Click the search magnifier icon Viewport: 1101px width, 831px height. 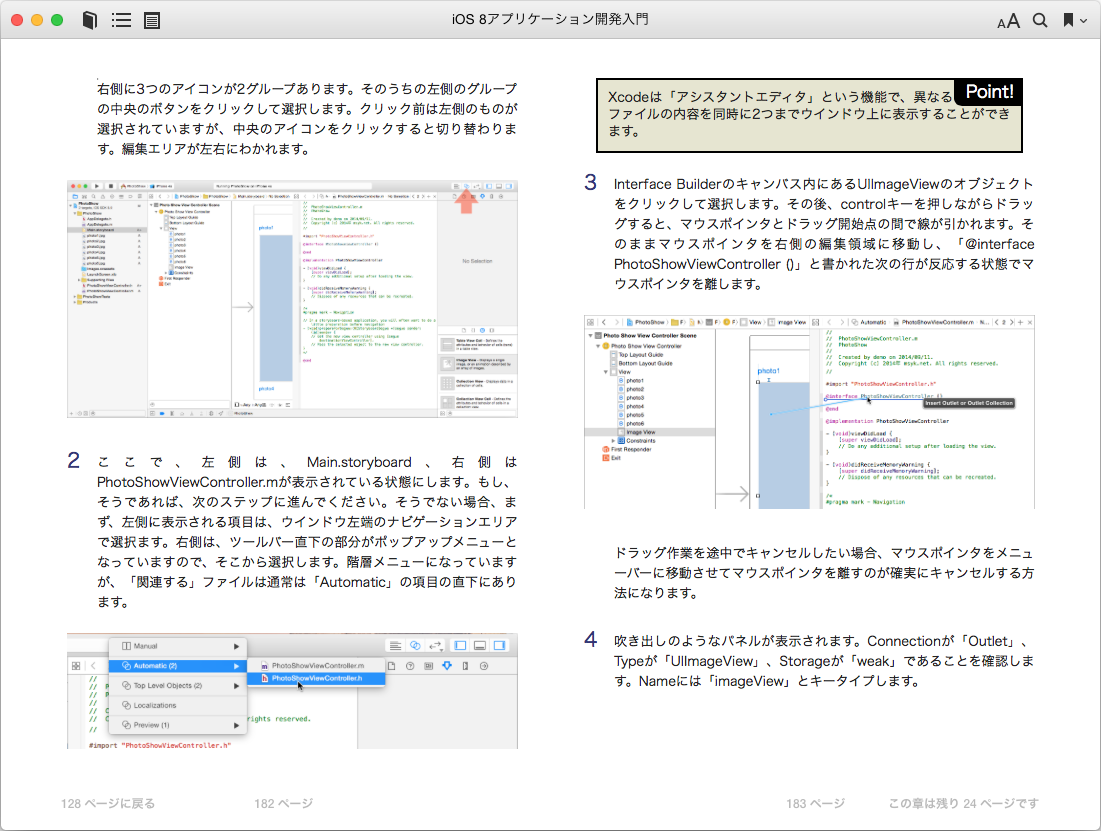pyautogui.click(x=1040, y=20)
